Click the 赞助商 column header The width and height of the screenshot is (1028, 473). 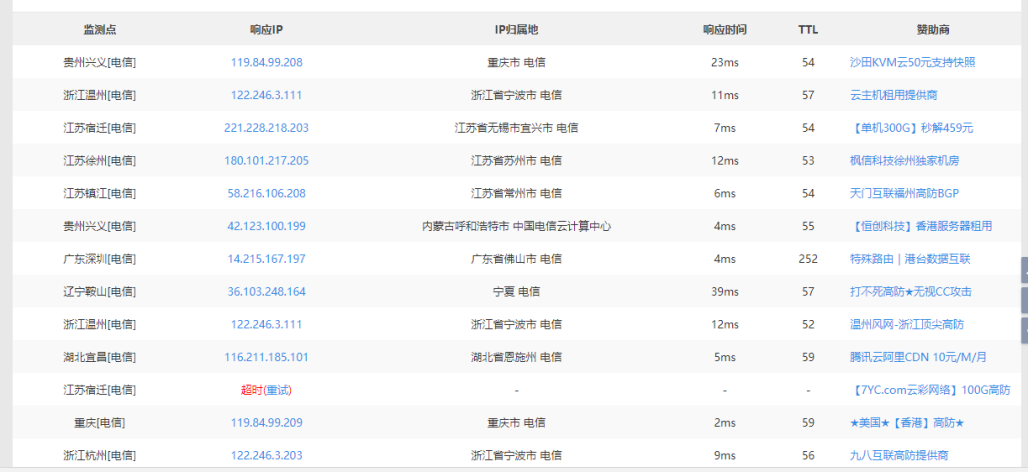tap(933, 30)
